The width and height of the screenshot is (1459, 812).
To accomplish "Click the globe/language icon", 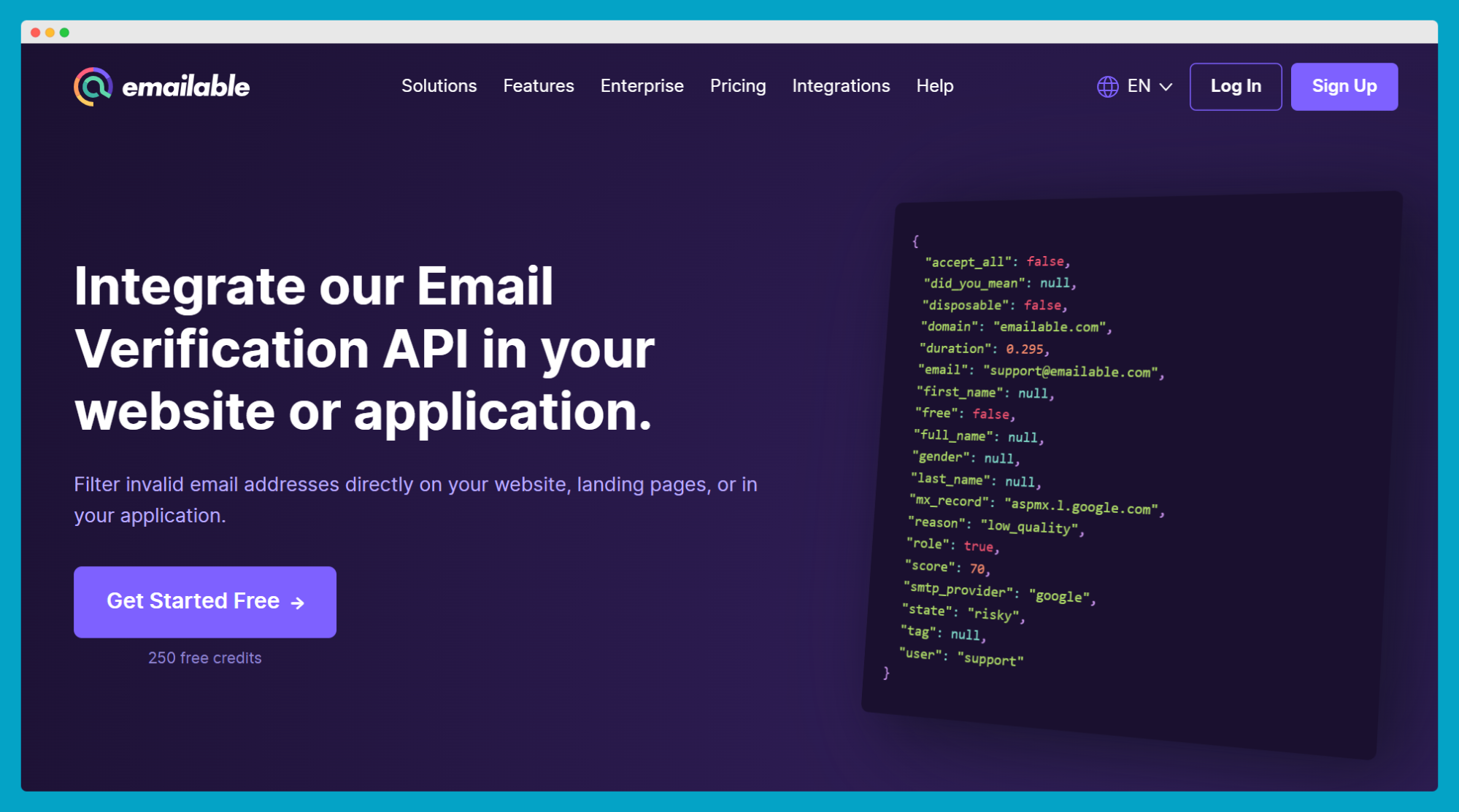I will point(1106,85).
